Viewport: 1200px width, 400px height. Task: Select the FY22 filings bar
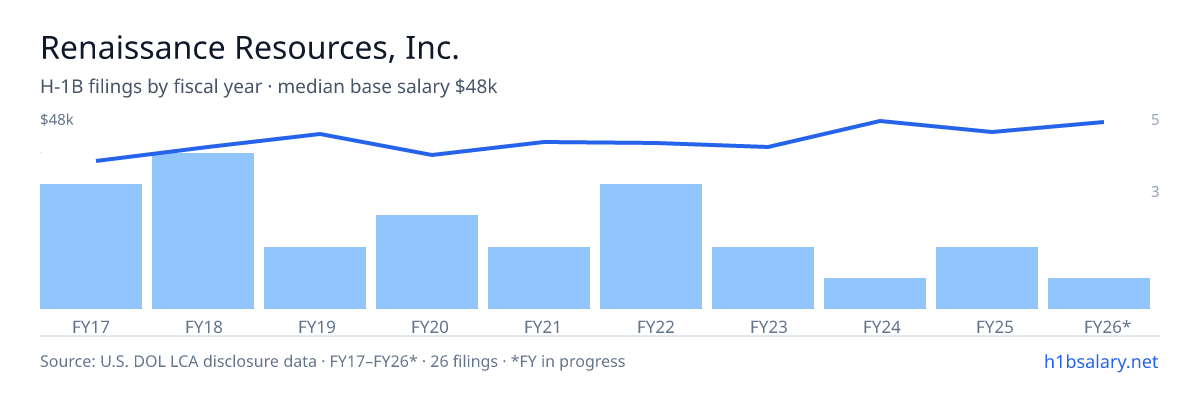point(651,246)
